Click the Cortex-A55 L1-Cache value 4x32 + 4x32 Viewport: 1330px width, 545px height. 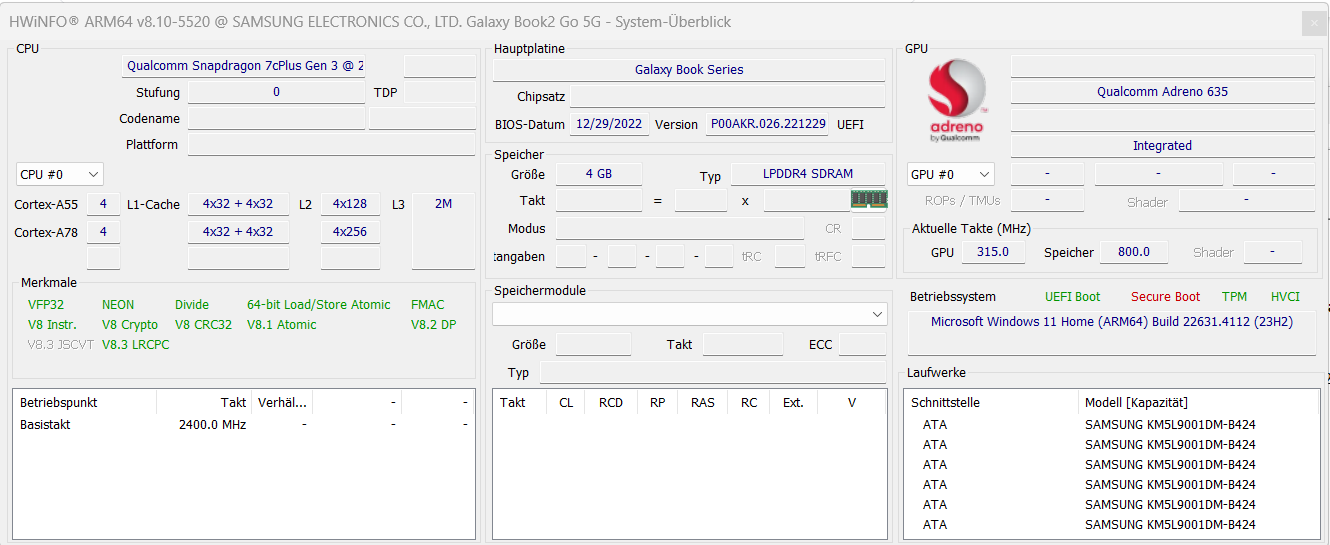point(238,204)
